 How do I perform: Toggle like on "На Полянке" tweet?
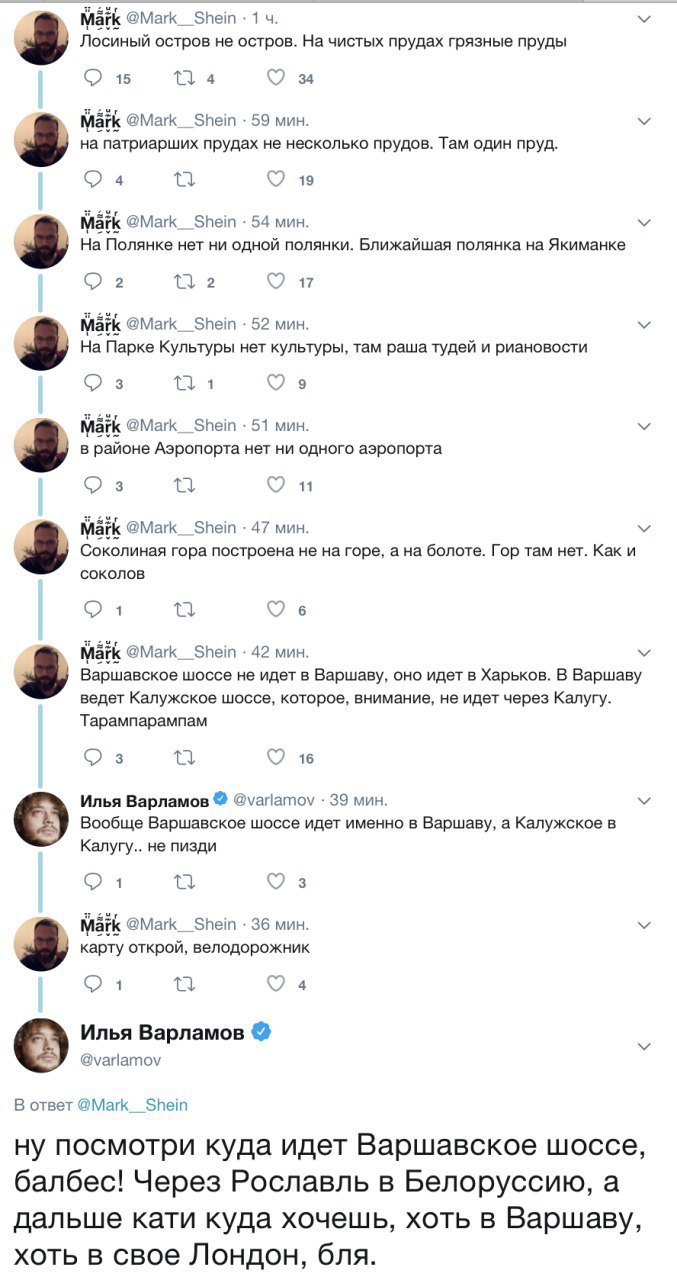(278, 282)
